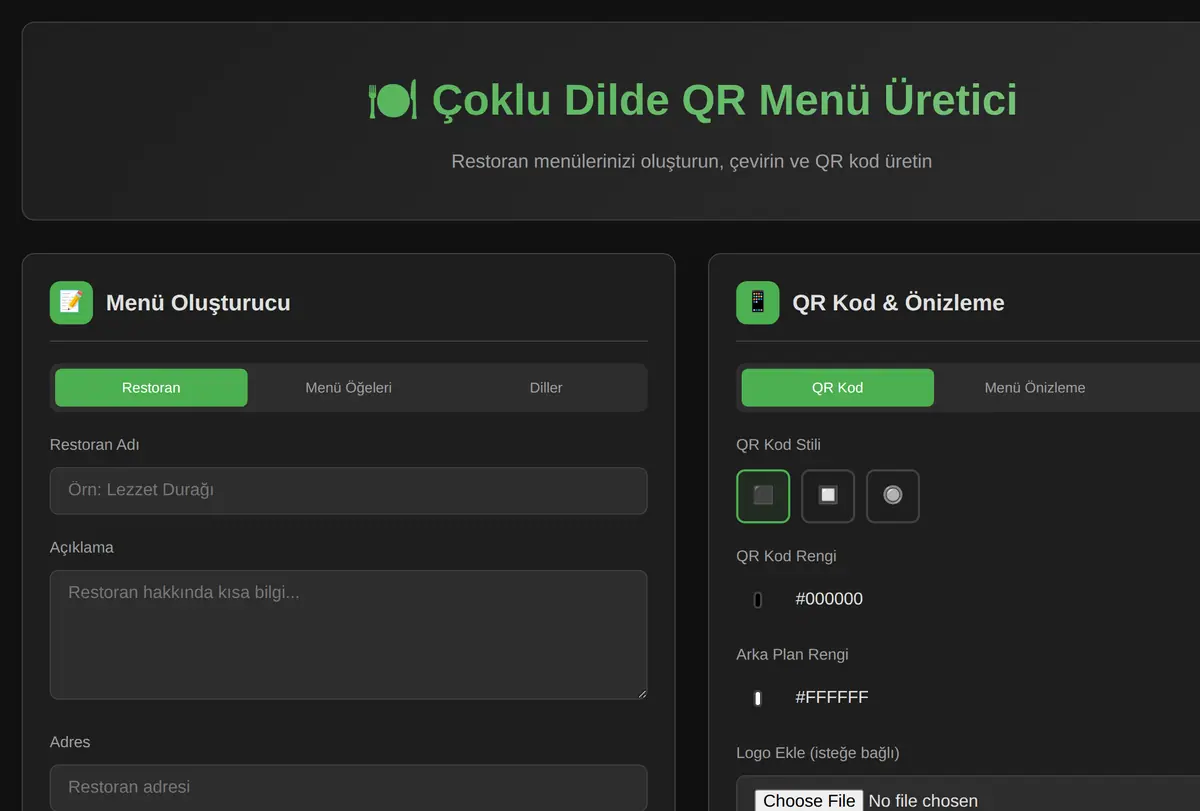Click the QR Kod & Önizleme panel title
The image size is (1200, 811).
tap(898, 303)
